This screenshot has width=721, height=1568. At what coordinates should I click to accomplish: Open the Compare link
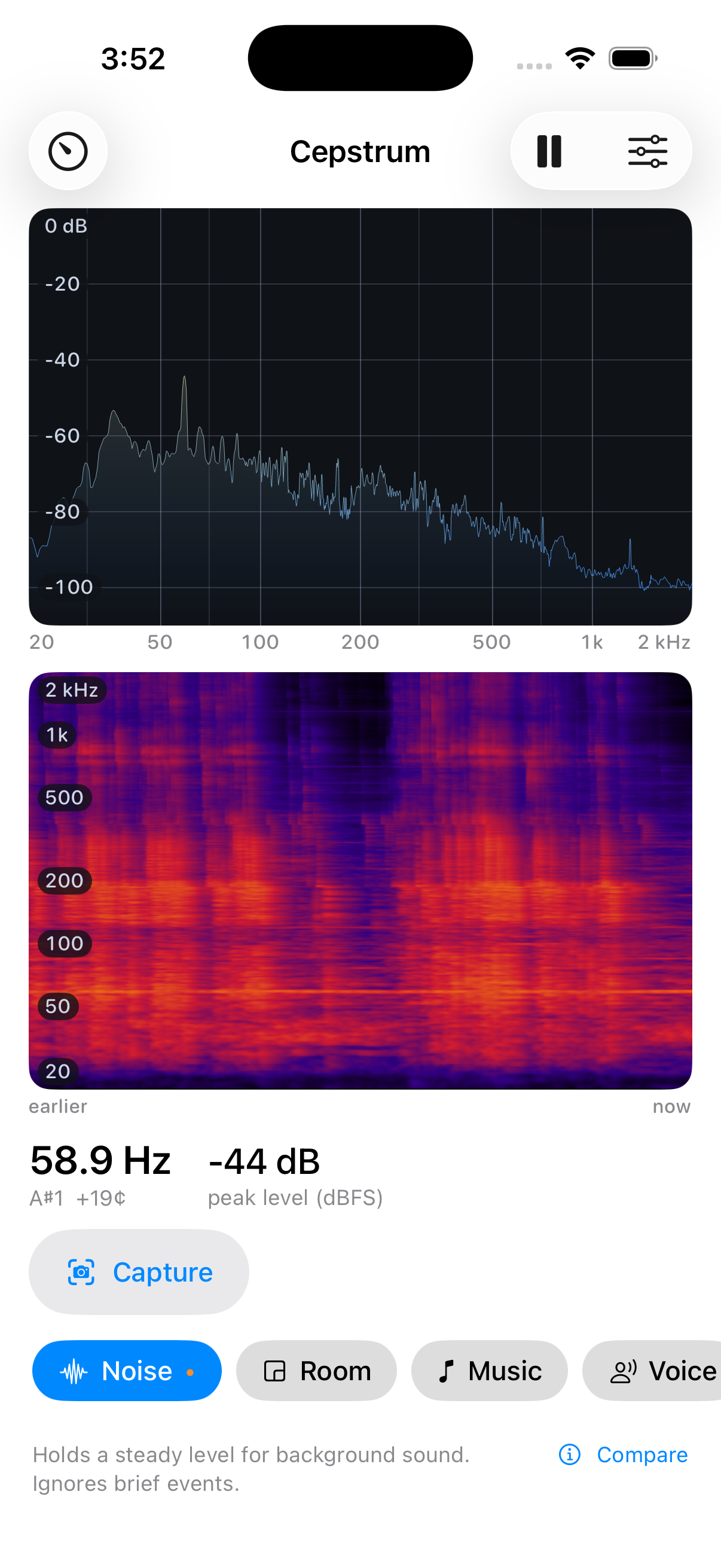642,1455
